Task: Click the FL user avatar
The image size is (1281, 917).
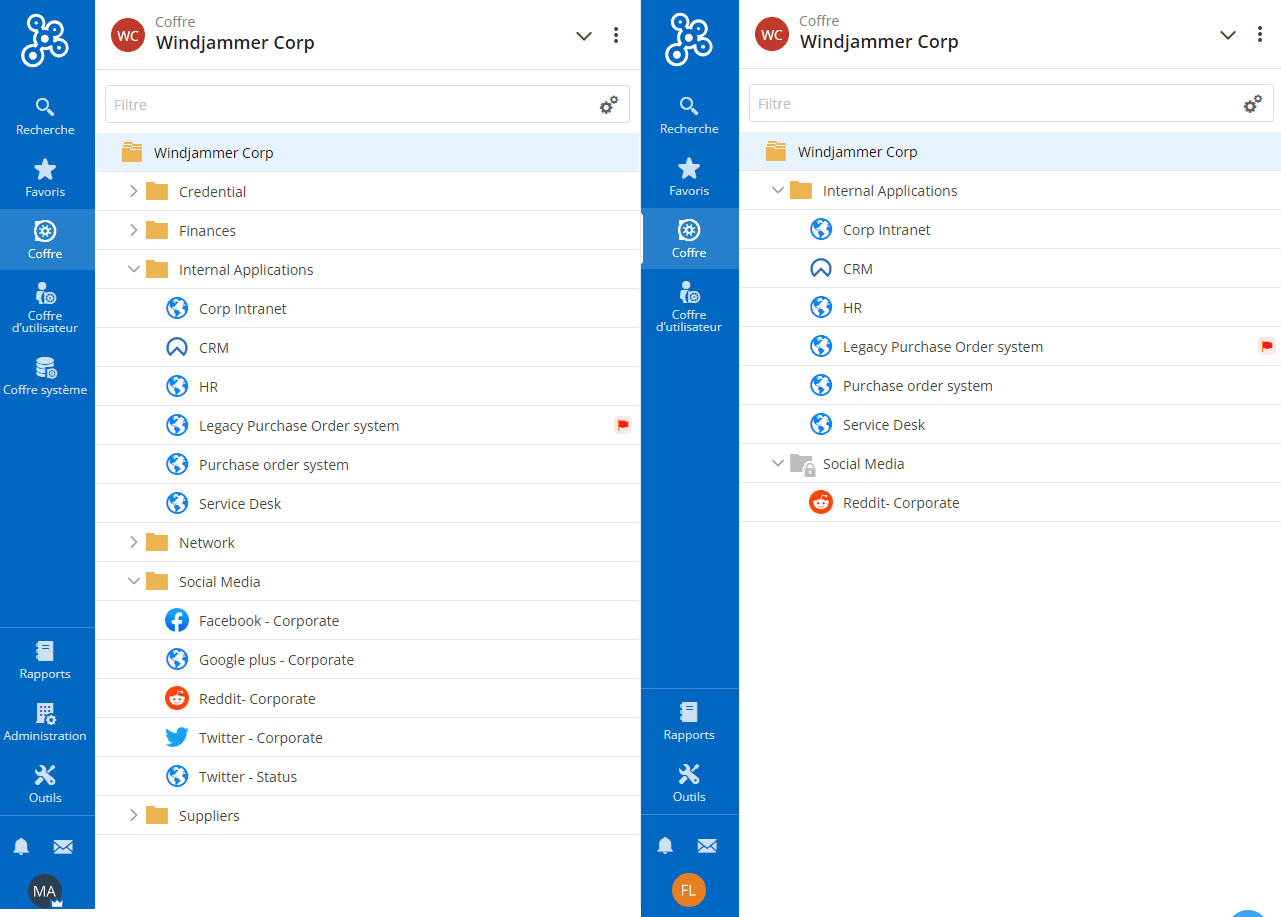Action: pyautogui.click(x=688, y=890)
